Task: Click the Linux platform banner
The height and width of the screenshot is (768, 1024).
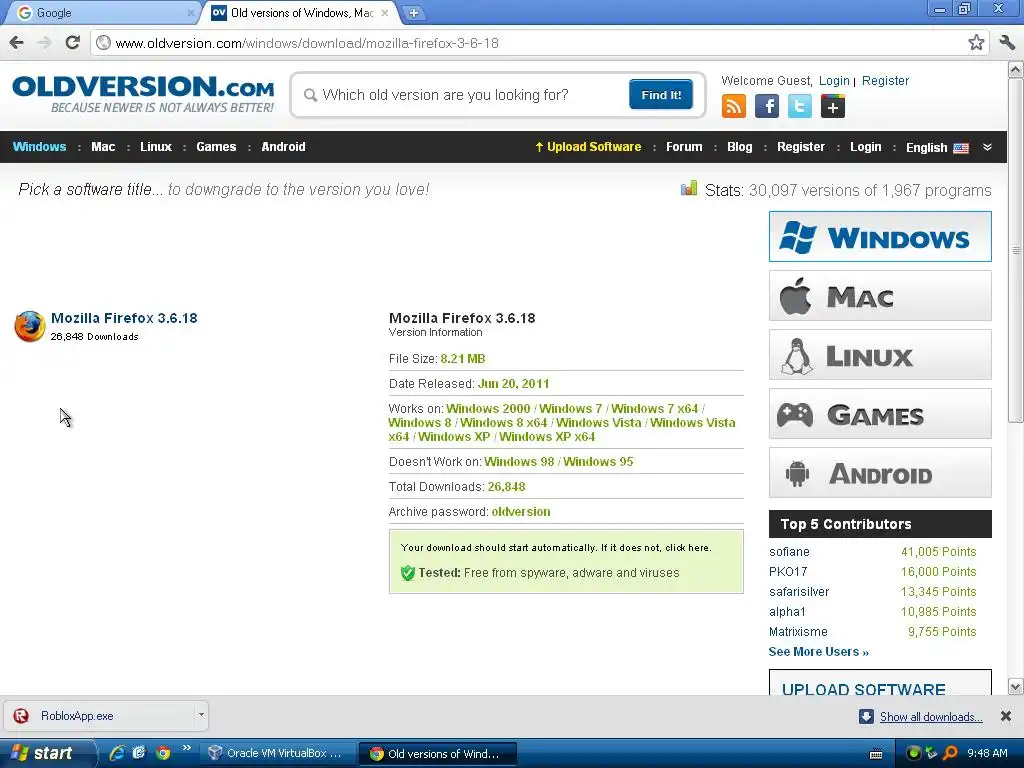Action: coord(880,355)
